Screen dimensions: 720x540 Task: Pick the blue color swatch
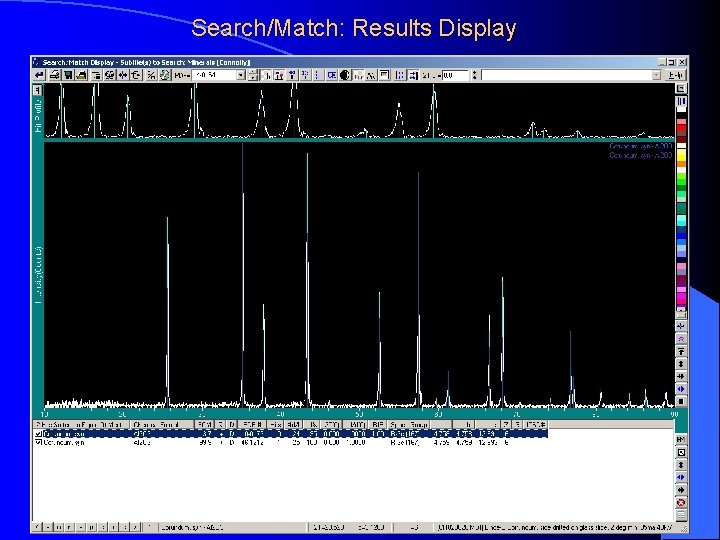coord(681,238)
